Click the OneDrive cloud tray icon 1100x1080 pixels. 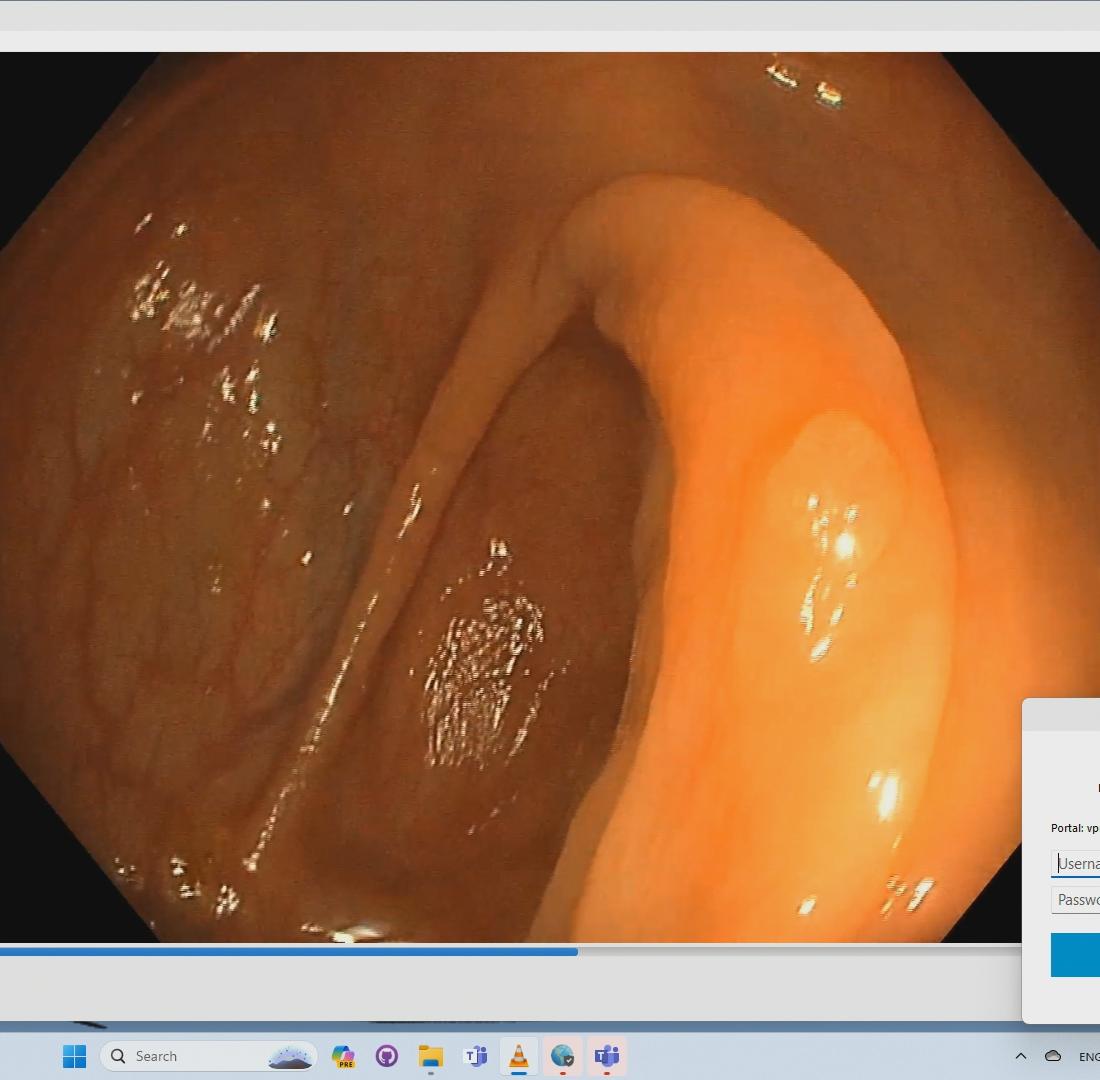pyautogui.click(x=1053, y=1056)
